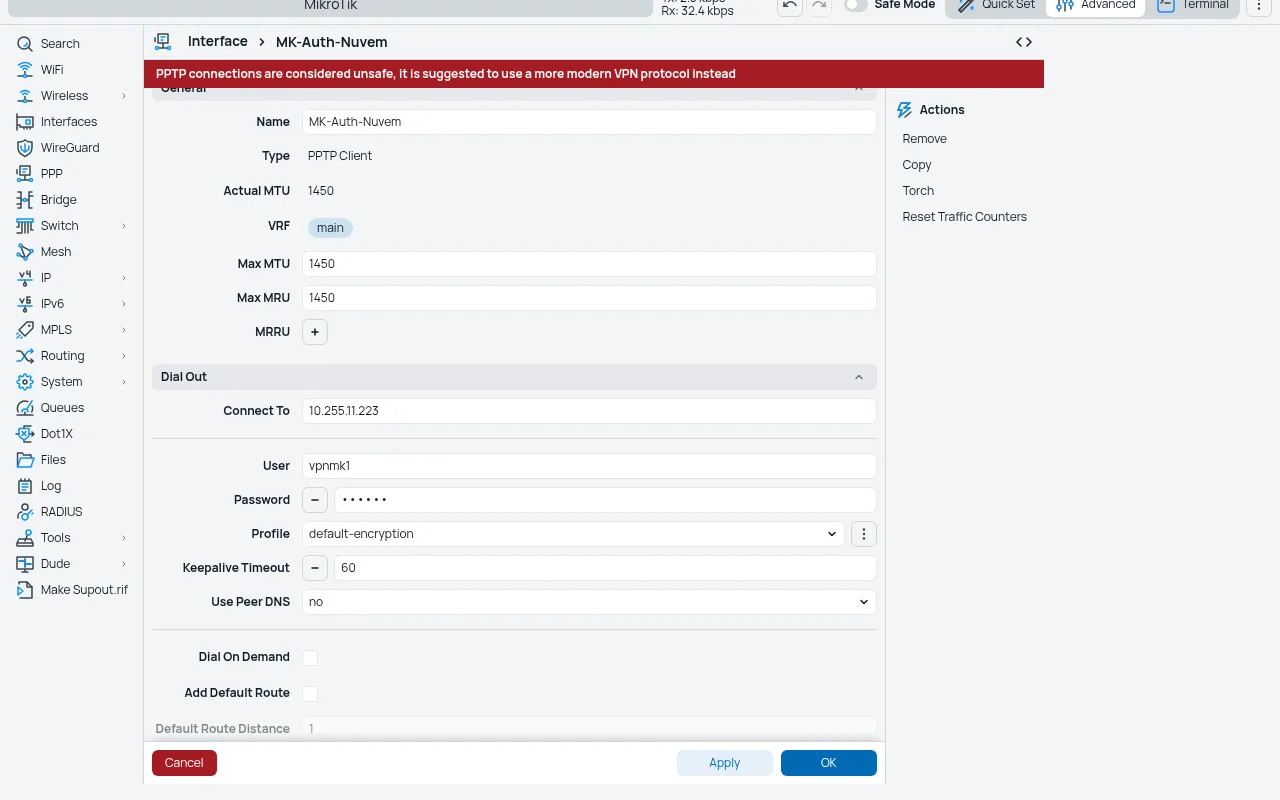Switch to the Advanced tab
This screenshot has height=800, width=1280.
point(1096,5)
